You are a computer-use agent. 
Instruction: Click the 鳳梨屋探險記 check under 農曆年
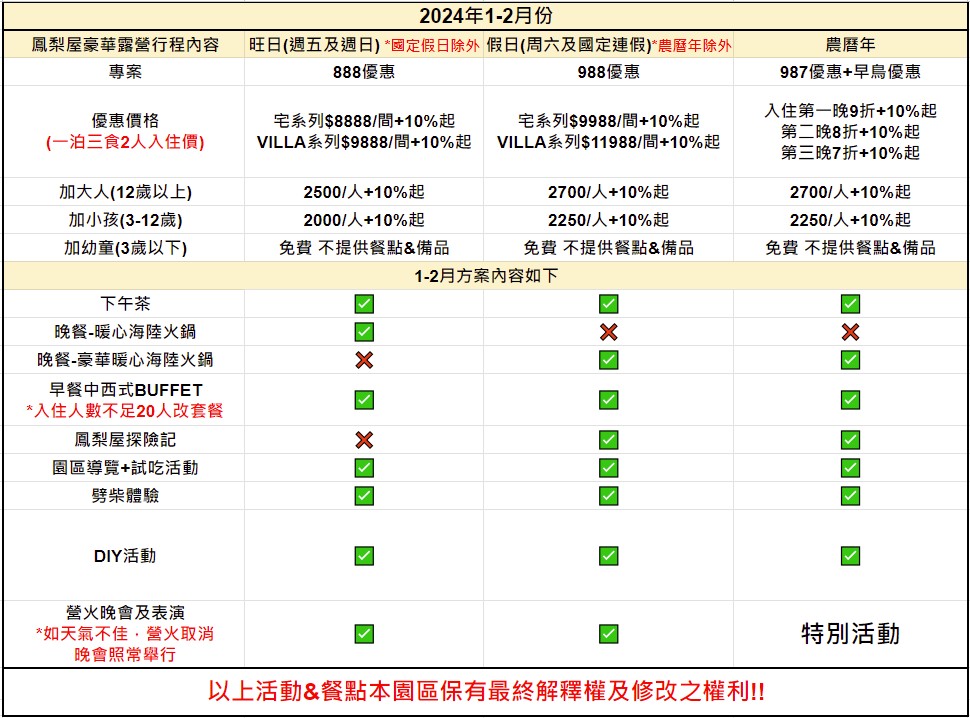coord(851,440)
